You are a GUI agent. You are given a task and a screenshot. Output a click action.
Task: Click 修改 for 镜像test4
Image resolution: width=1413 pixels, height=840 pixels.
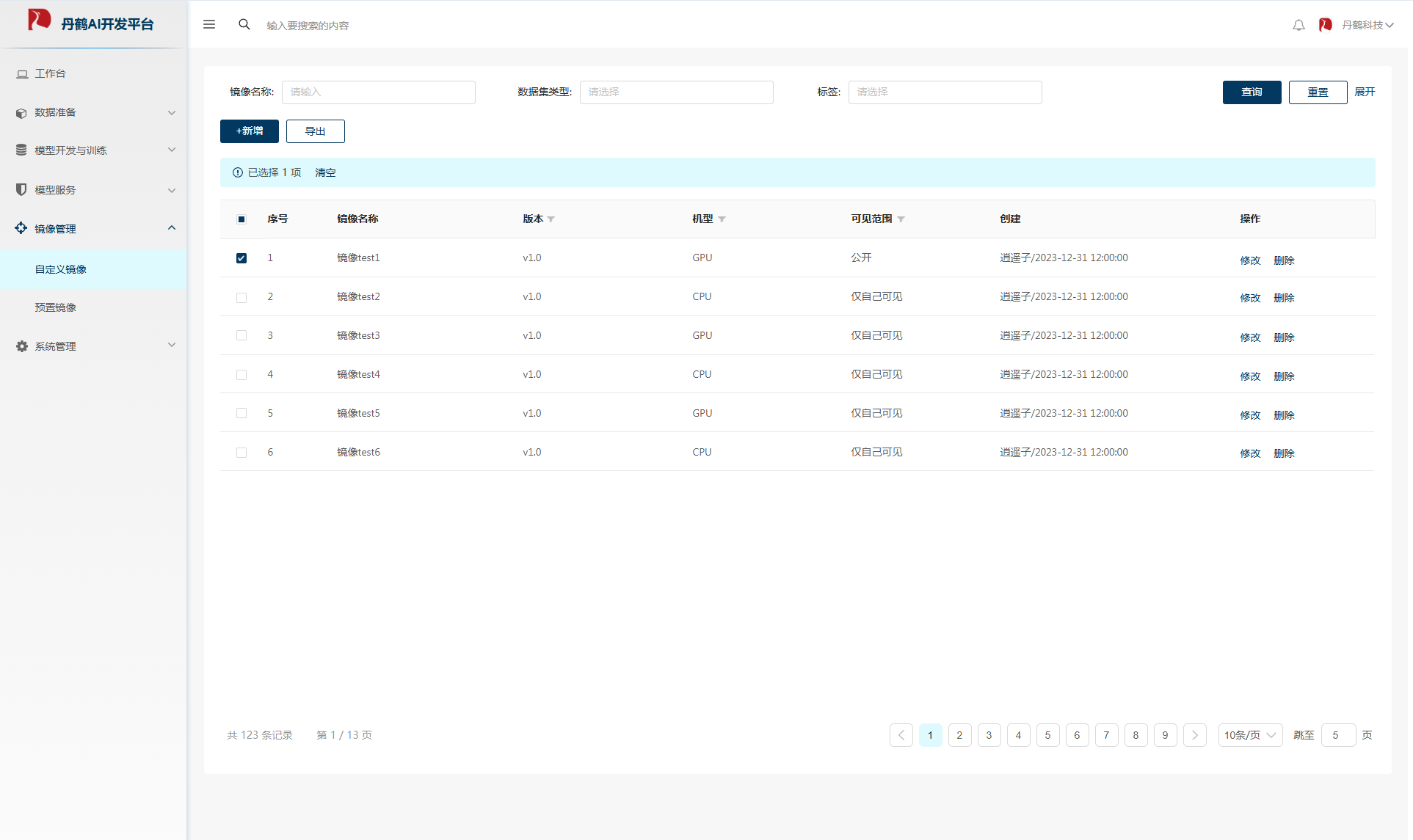pos(1250,376)
